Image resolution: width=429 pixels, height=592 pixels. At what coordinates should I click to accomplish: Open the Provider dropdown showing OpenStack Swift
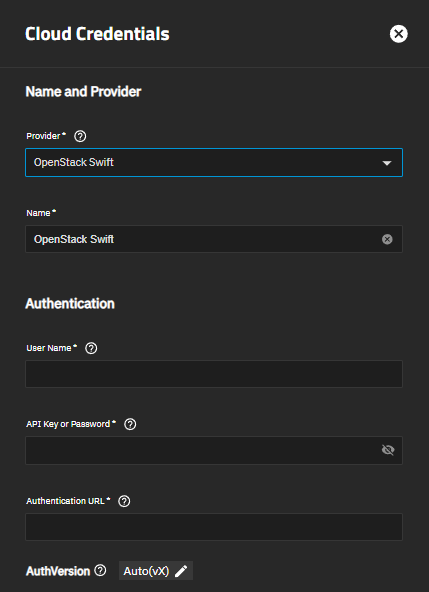pyautogui.click(x=214, y=162)
